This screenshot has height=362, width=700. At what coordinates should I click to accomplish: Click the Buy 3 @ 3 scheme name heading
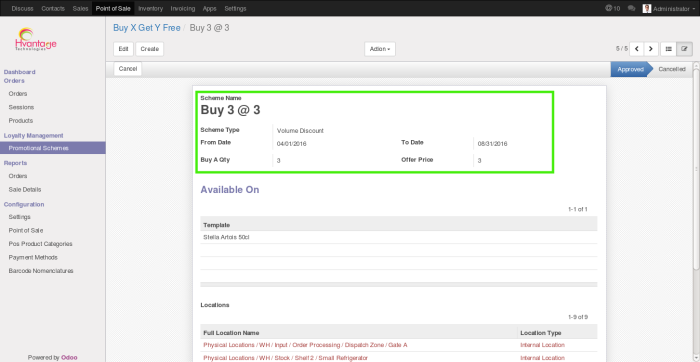[230, 110]
